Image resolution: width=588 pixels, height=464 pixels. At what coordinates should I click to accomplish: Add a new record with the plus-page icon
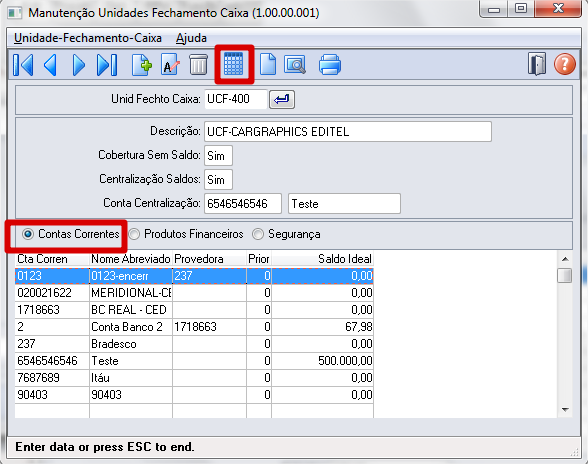pos(142,65)
